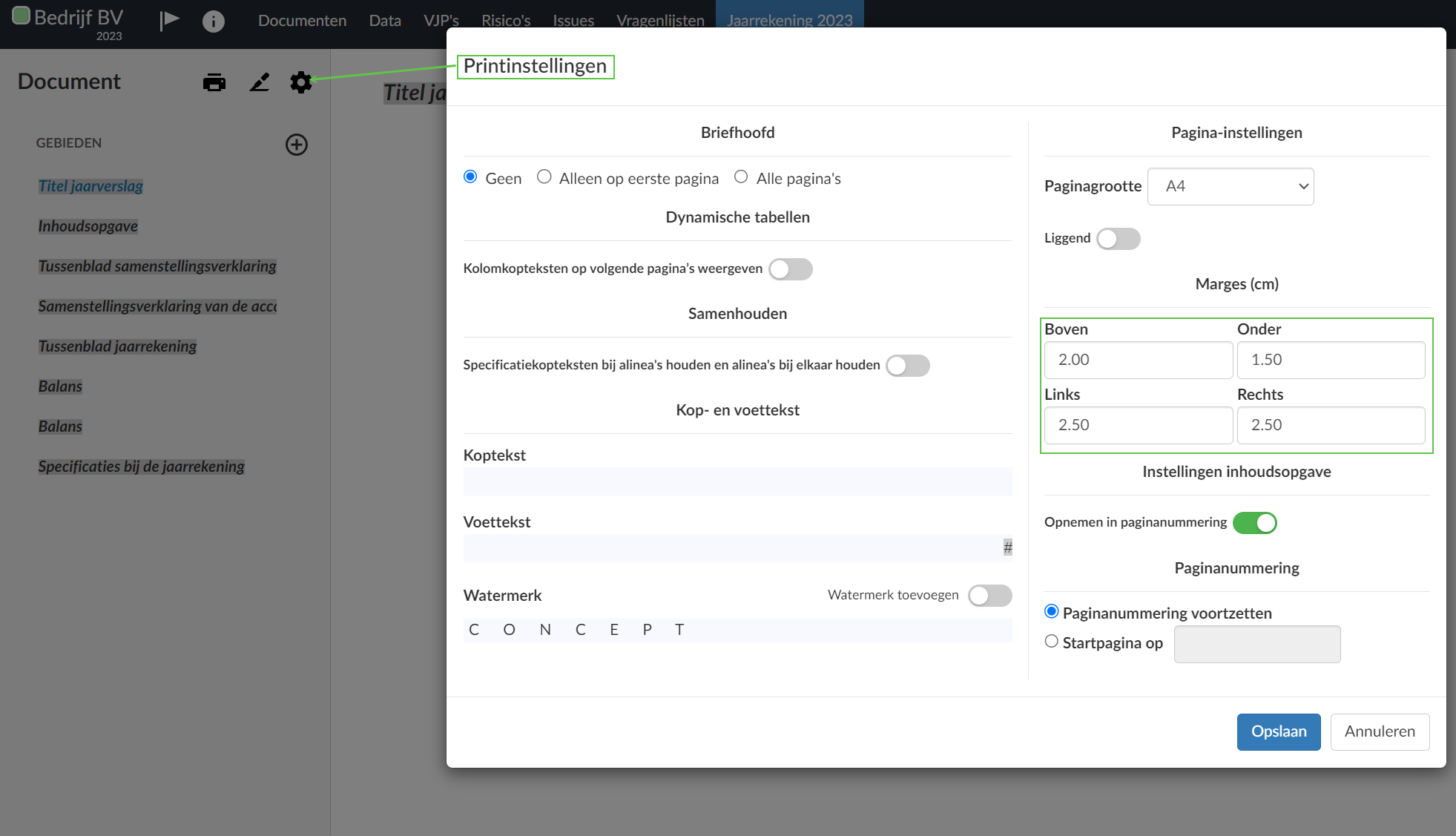Image resolution: width=1456 pixels, height=836 pixels.
Task: Select Alleen op eerste pagina radio
Action: coord(544,177)
